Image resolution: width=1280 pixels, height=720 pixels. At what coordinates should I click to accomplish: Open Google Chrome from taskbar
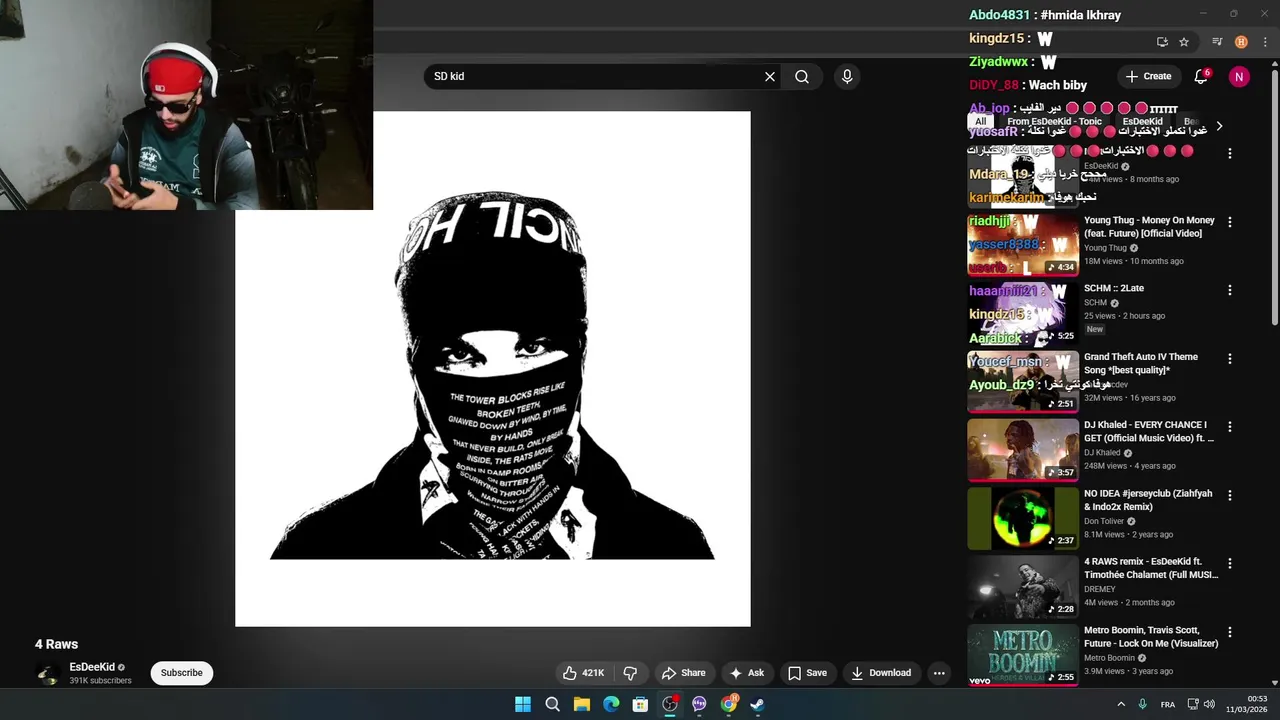(729, 704)
